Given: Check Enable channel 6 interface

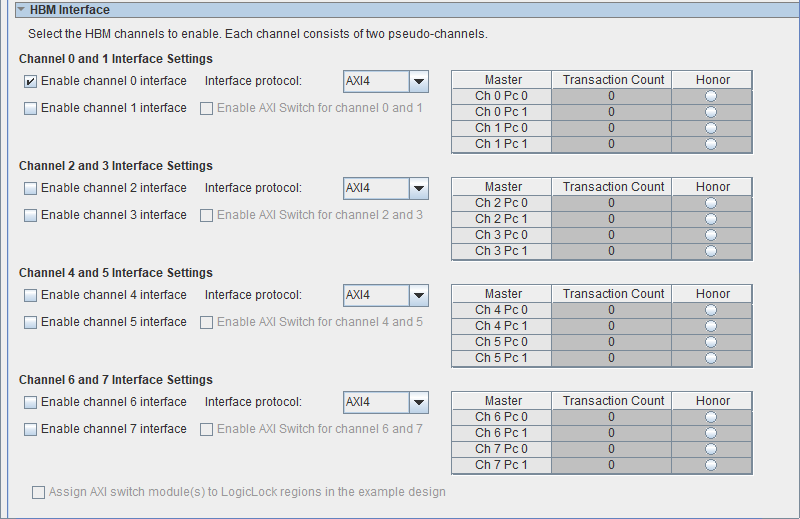Looking at the screenshot, I should pos(31,402).
